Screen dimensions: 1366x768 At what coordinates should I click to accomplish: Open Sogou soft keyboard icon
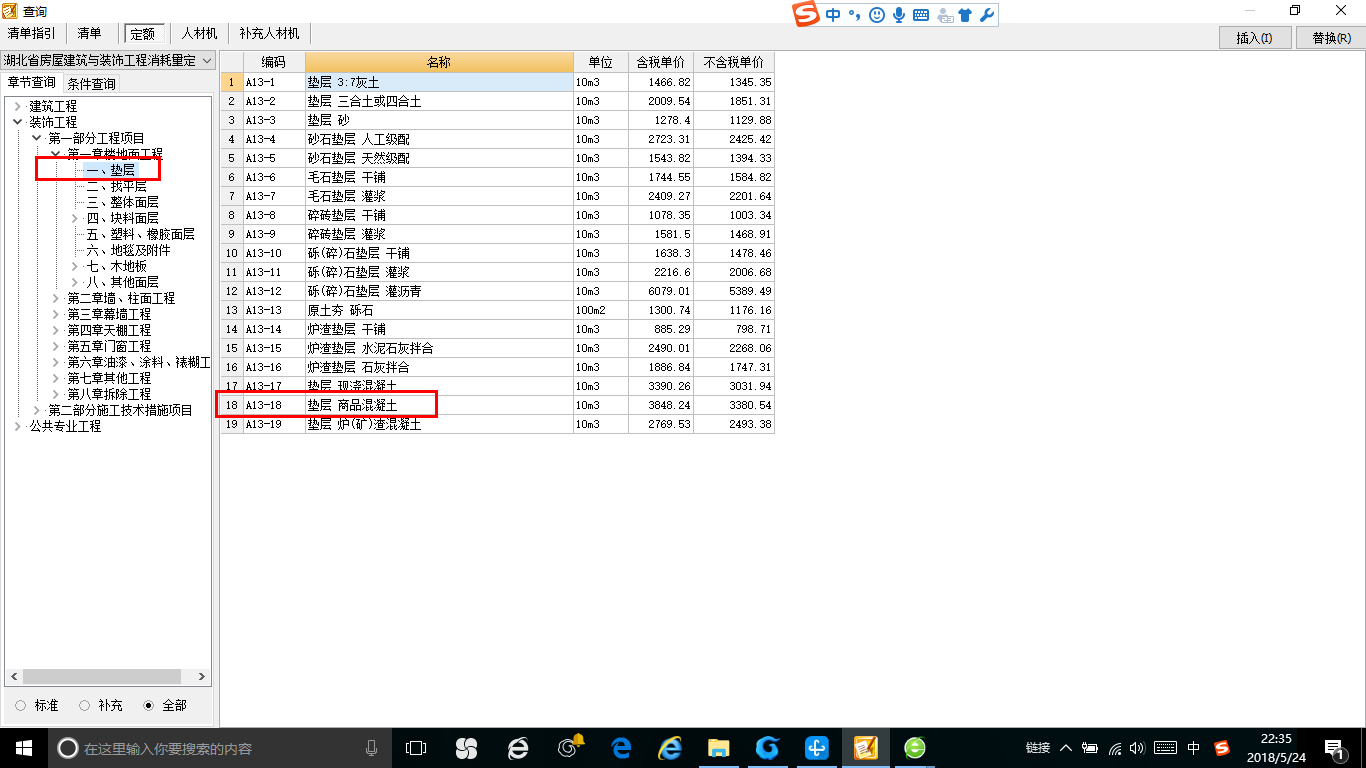coord(920,15)
